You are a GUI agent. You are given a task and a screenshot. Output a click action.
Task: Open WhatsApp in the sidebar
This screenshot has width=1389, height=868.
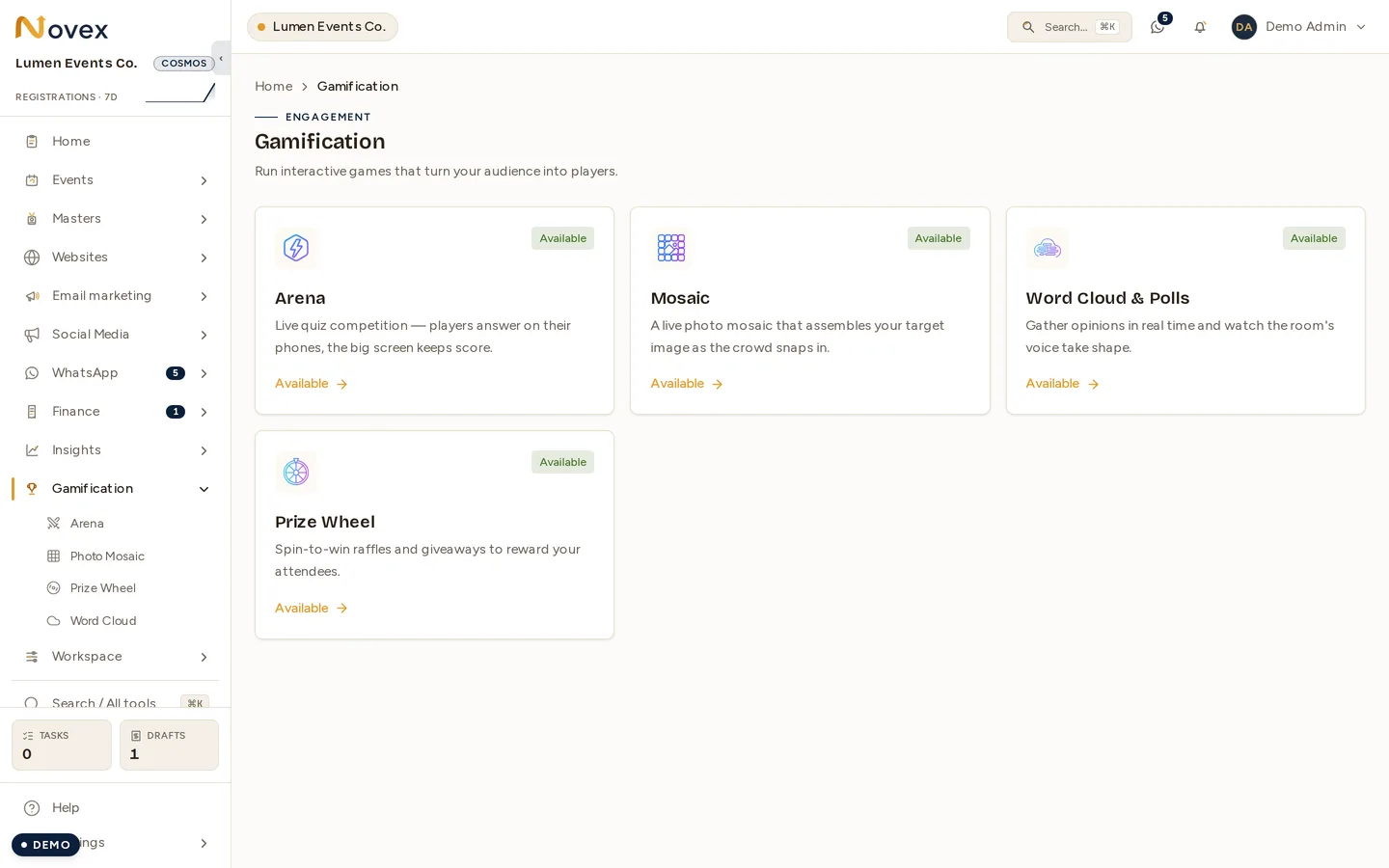coord(115,373)
